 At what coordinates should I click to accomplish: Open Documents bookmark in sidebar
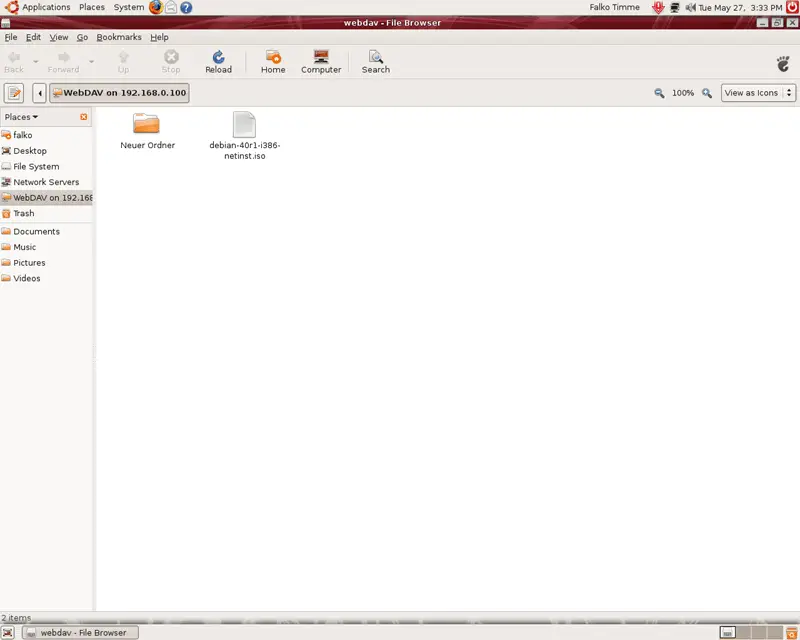[x=46, y=231]
